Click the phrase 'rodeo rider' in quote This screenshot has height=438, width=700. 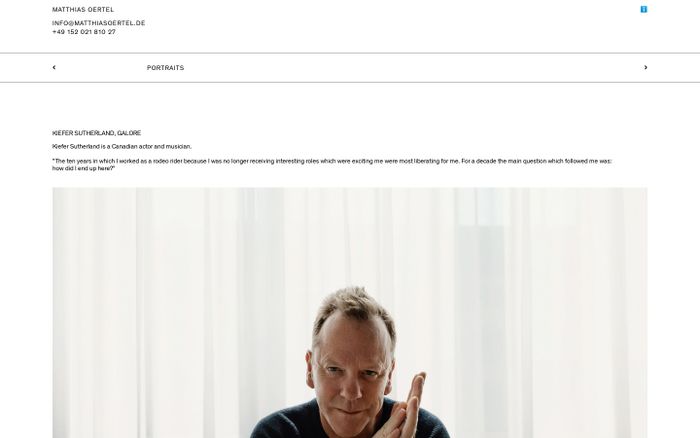[x=167, y=161]
